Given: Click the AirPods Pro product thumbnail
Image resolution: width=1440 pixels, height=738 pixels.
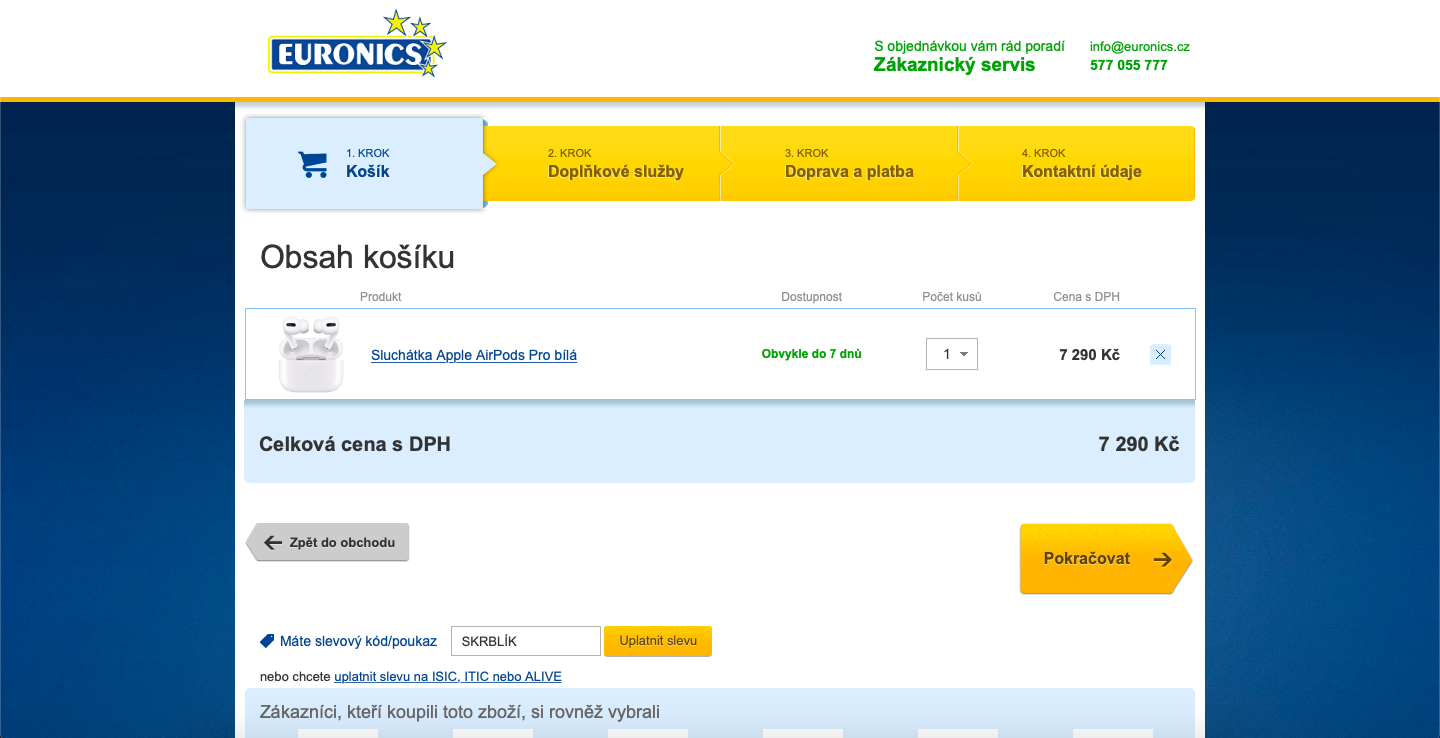Looking at the screenshot, I should [x=311, y=354].
